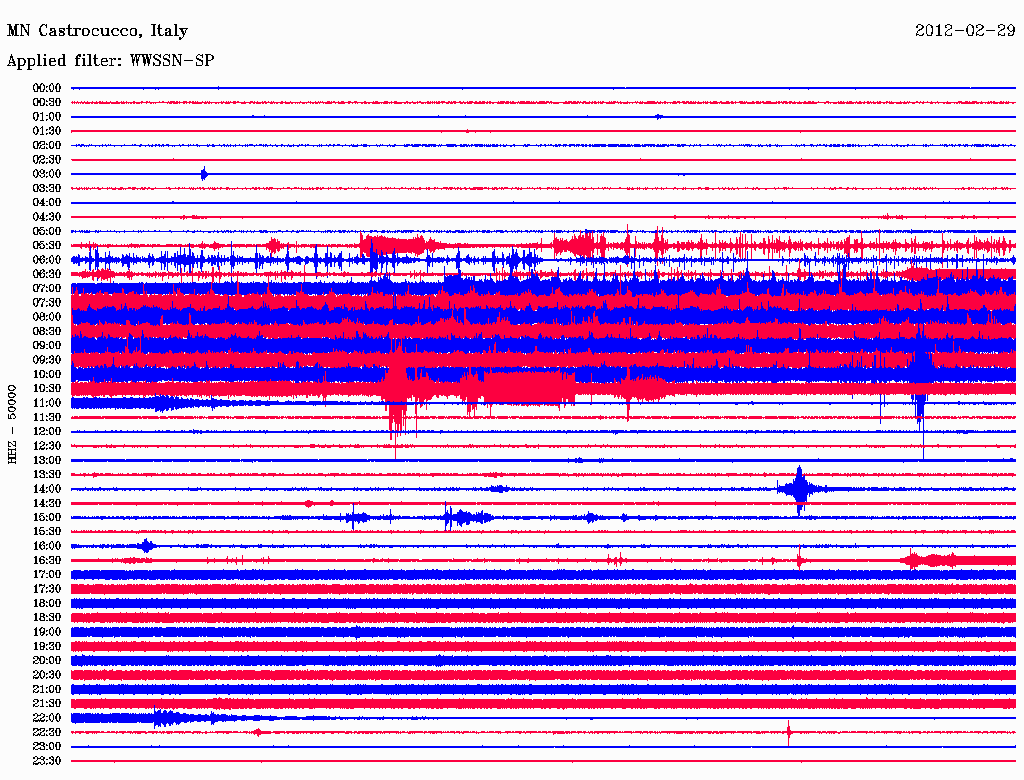The height and width of the screenshot is (780, 1024).
Task: Click the 17:30 time label
Action: click(47, 589)
